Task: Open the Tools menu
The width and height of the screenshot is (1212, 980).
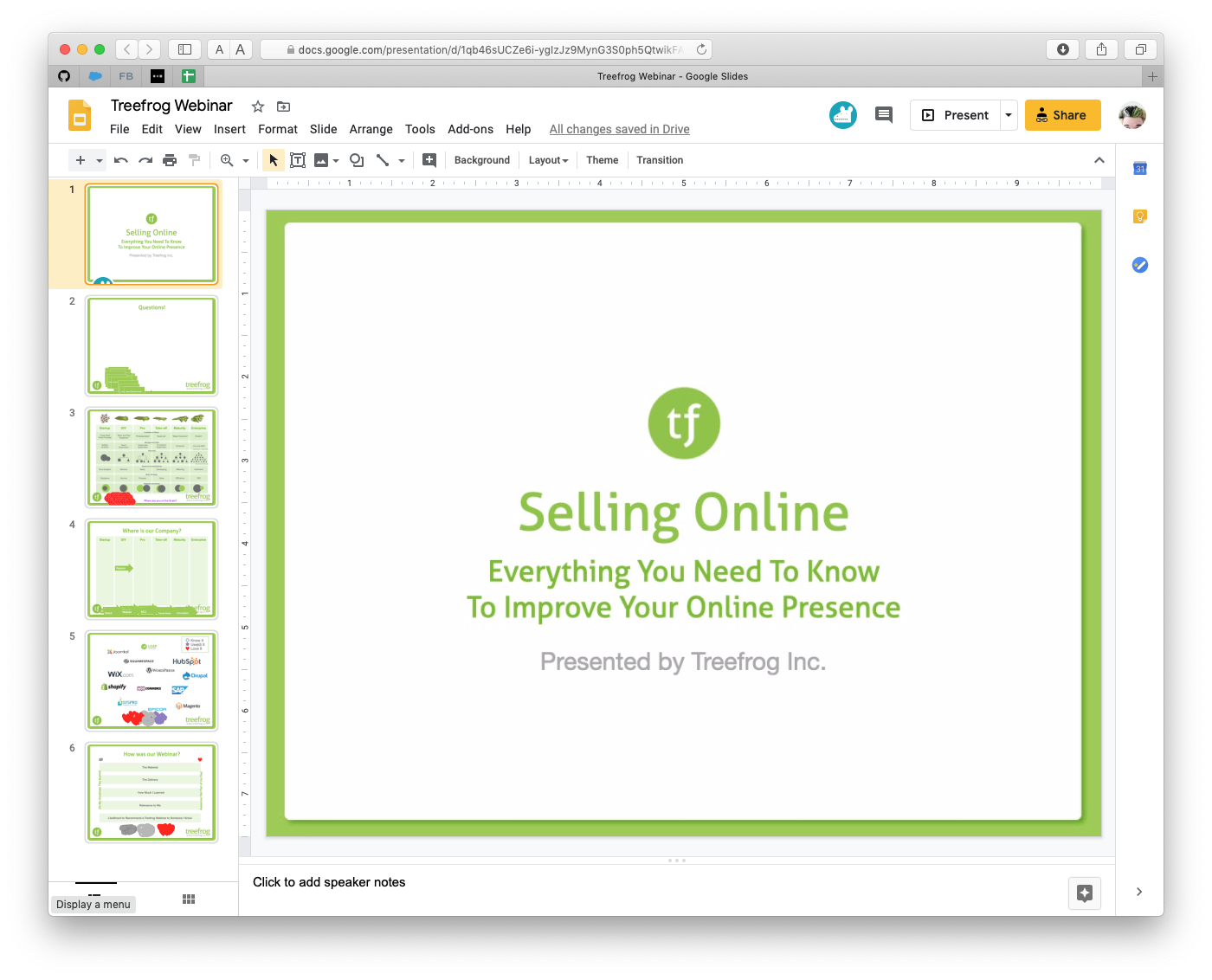Action: coord(420,129)
